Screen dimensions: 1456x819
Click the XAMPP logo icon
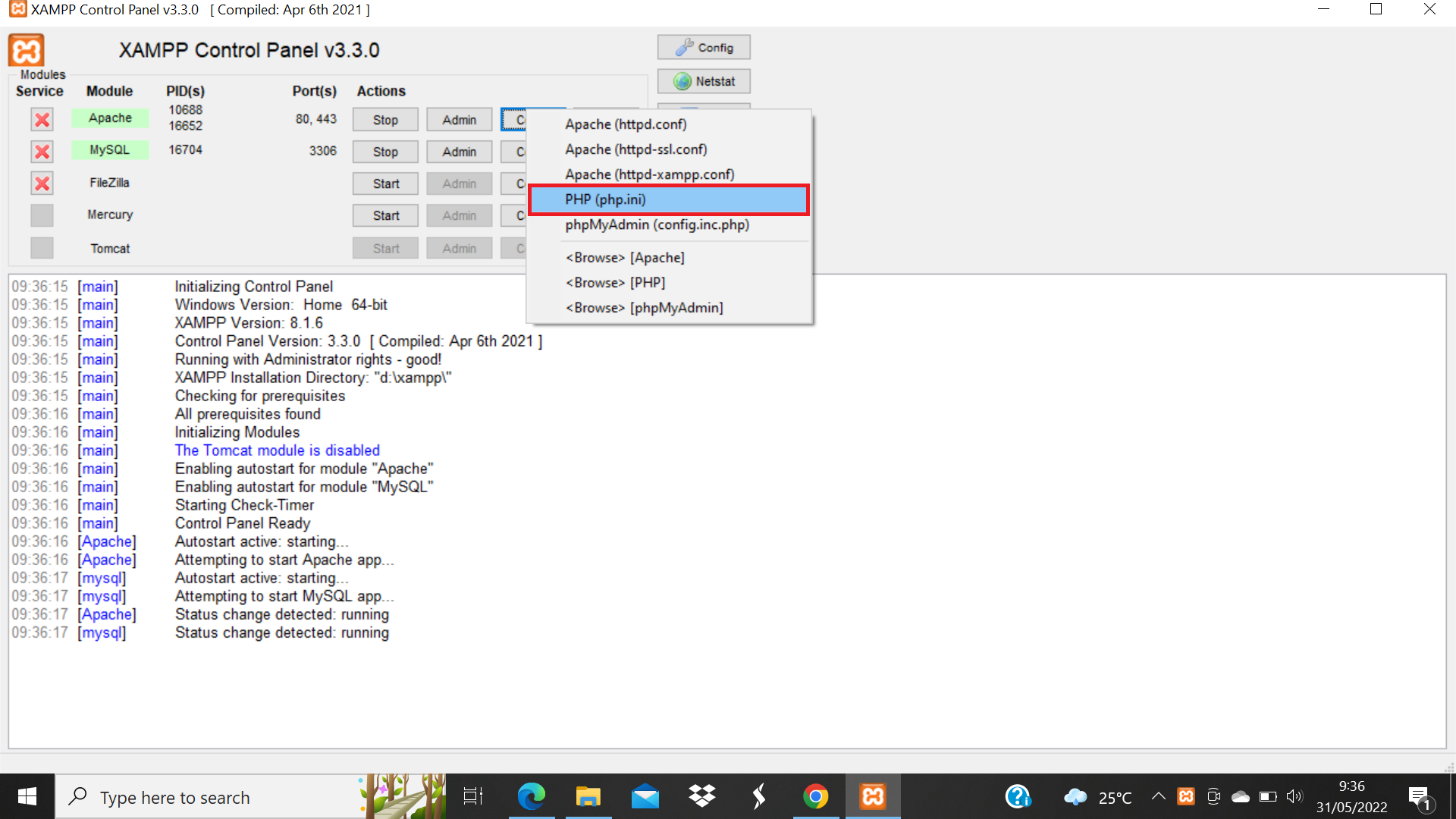(x=27, y=51)
